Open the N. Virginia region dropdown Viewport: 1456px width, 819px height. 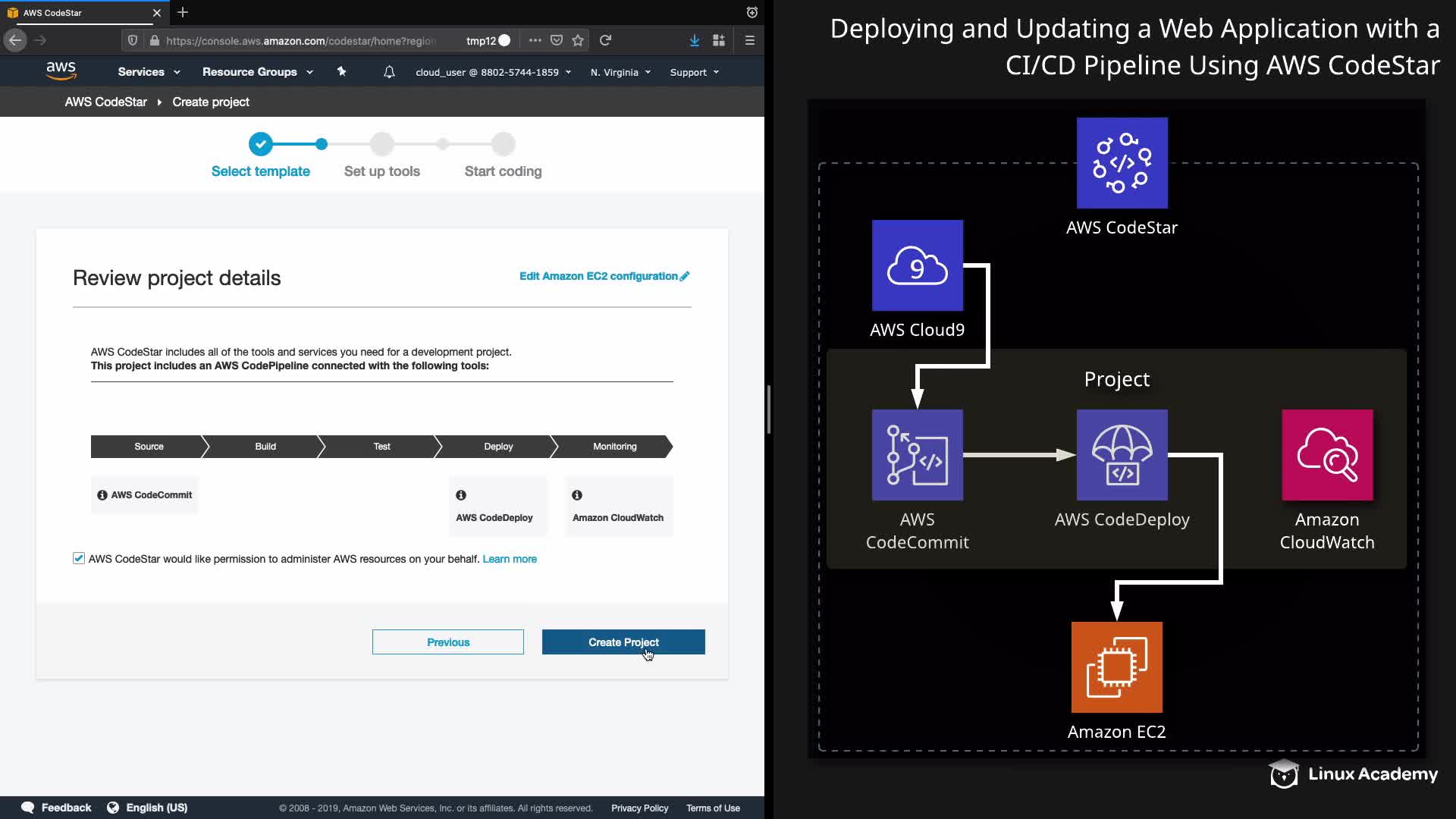[x=620, y=73]
